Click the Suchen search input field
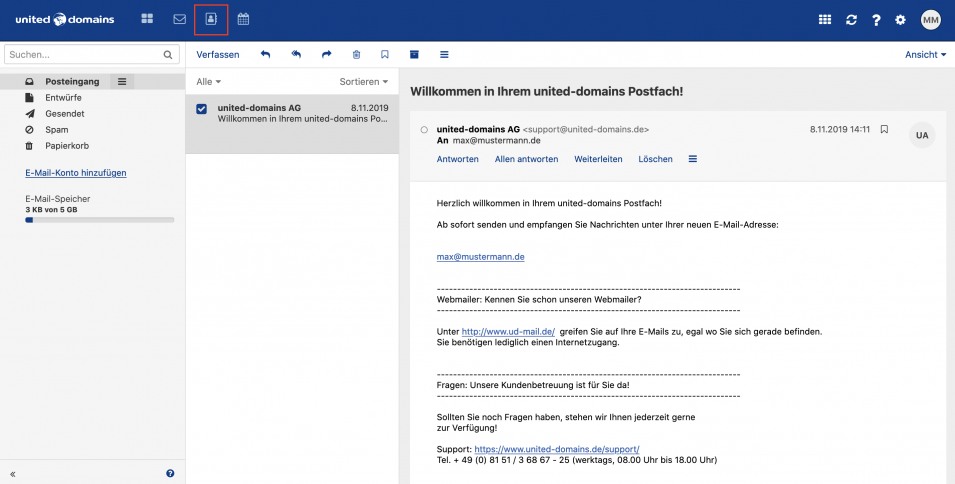Screen dimensions: 955x484 click(x=92, y=55)
